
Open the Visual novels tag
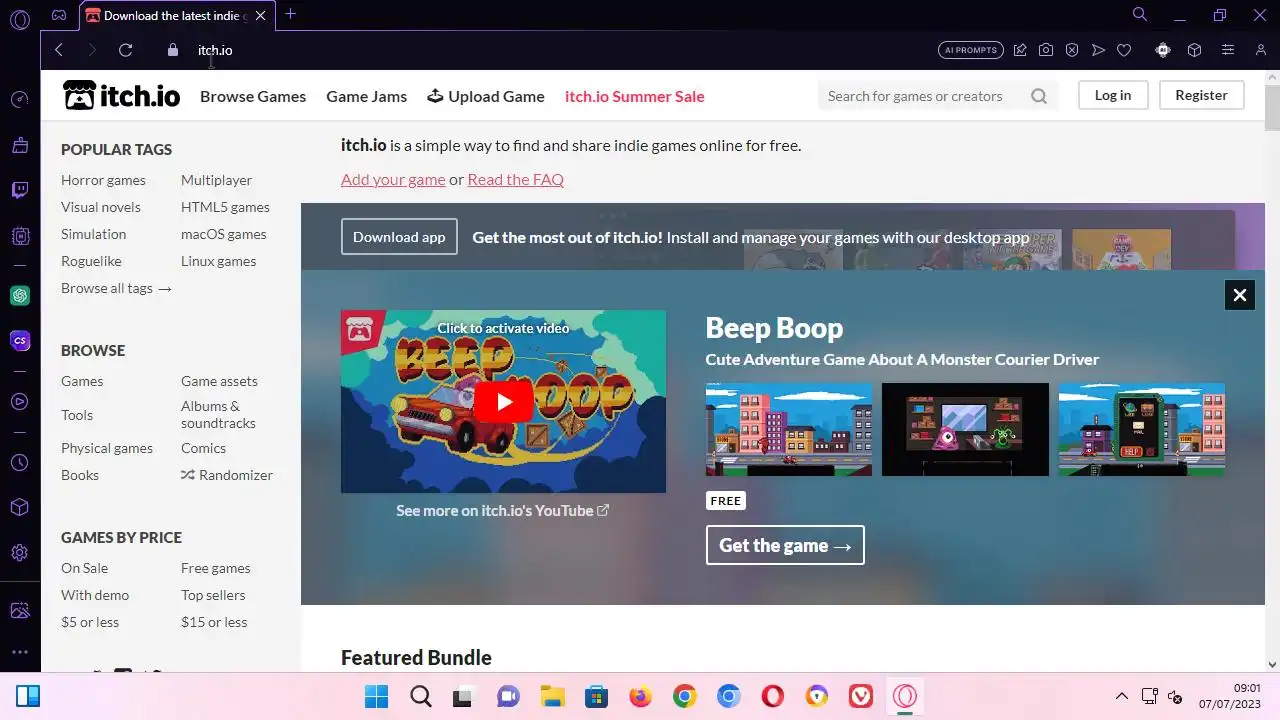click(101, 207)
